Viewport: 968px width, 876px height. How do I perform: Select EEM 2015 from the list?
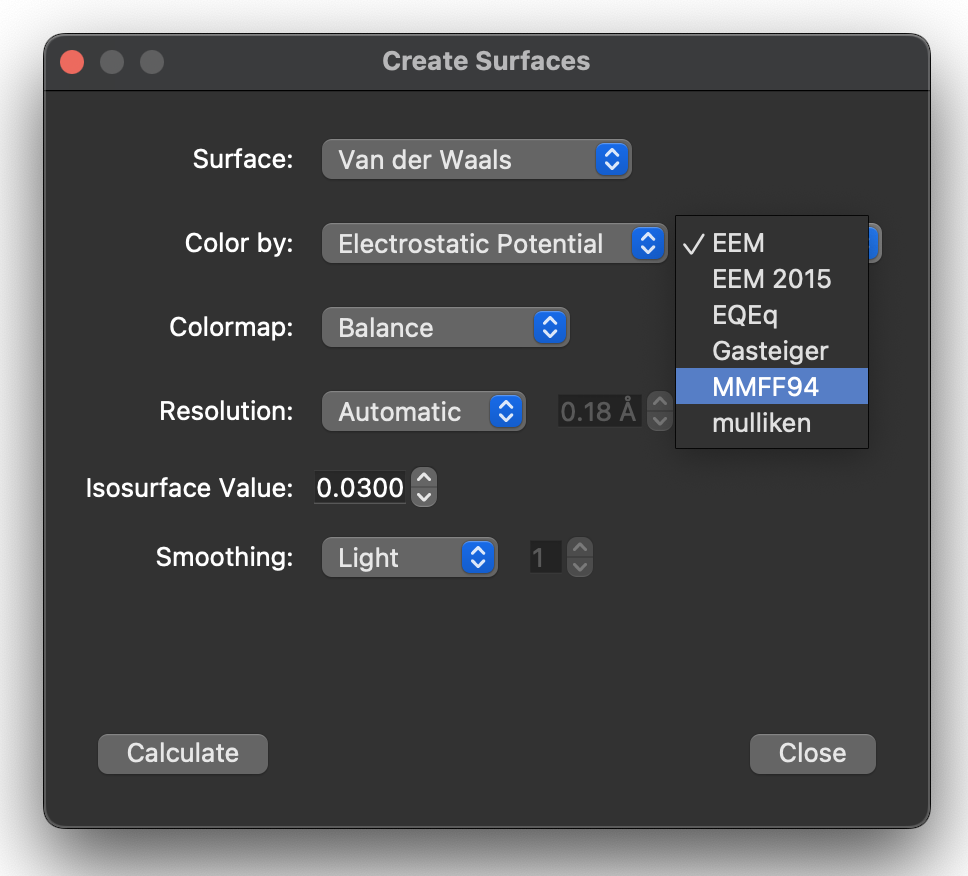coord(772,279)
